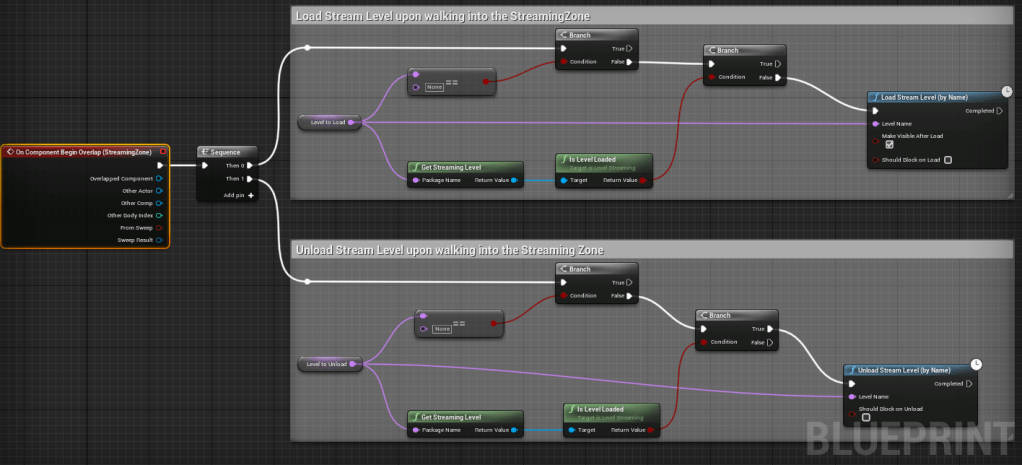Click the None field in the lower equals node
Screen dimensions: 1022x465
pos(441,329)
